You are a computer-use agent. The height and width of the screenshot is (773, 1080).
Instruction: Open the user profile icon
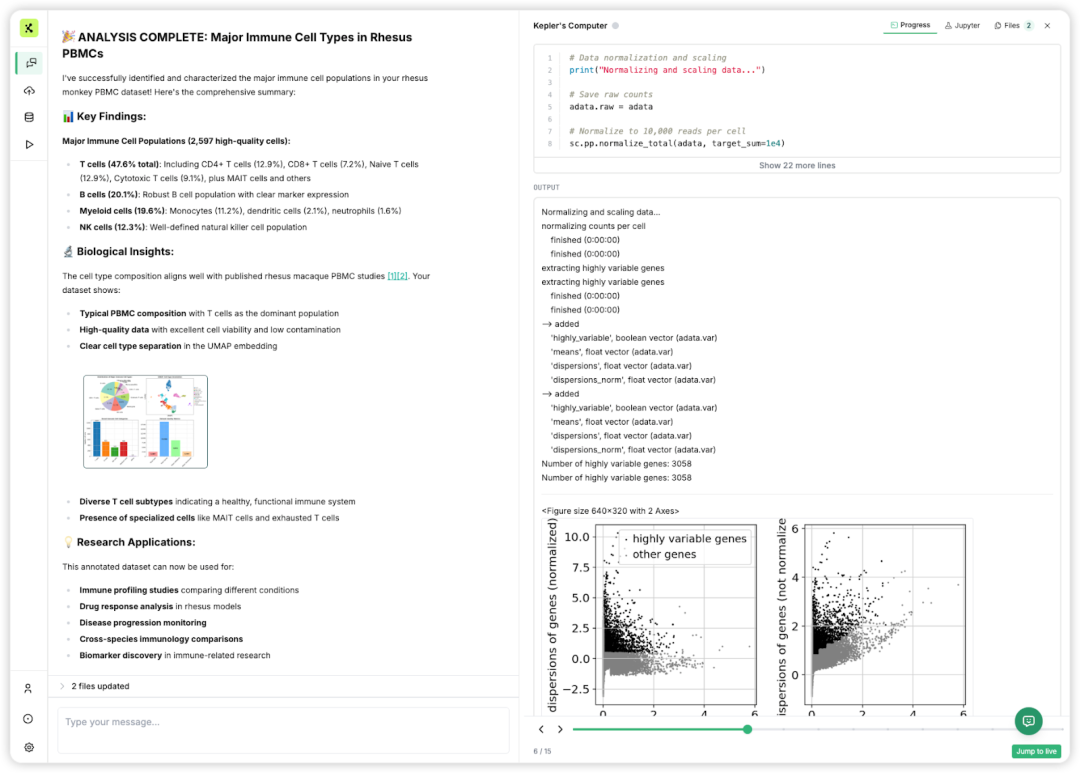pos(28,688)
